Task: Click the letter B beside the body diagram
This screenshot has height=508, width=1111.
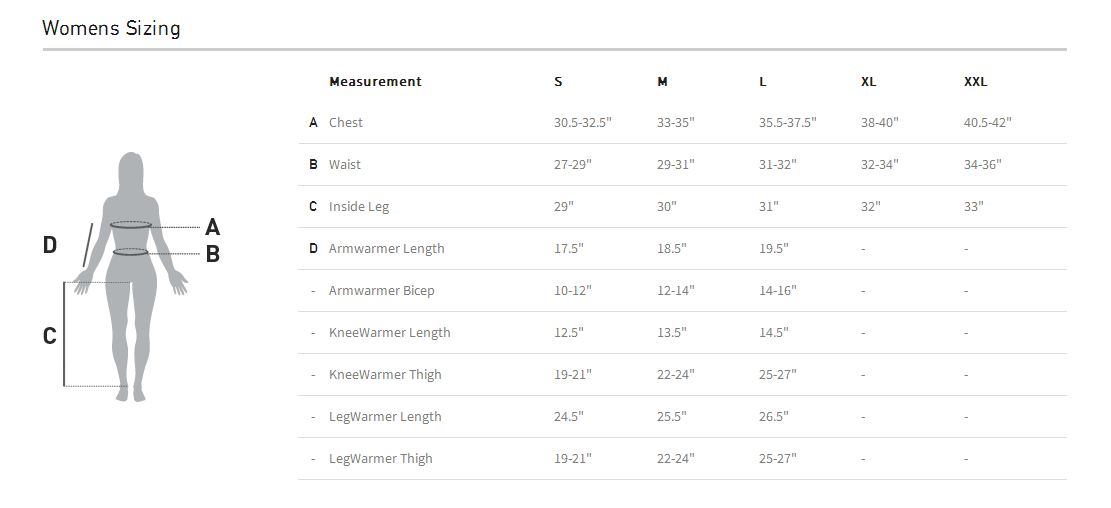Action: pyautogui.click(x=212, y=253)
